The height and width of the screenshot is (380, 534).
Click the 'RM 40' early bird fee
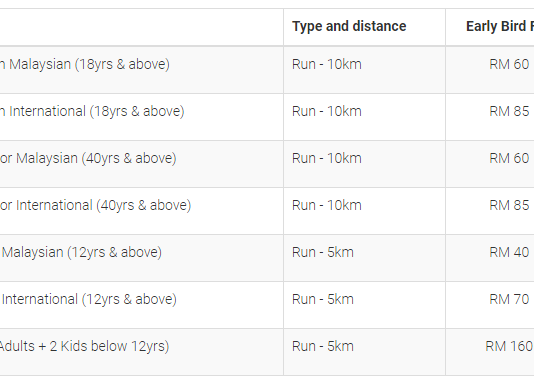click(509, 252)
